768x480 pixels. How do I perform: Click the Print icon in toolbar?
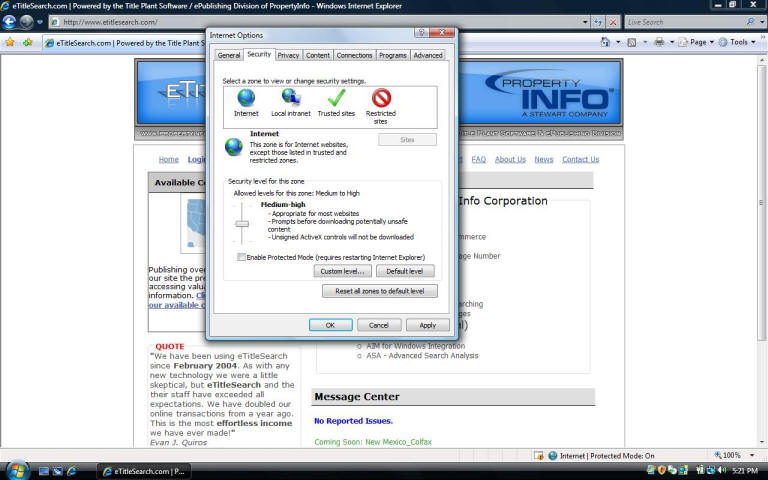point(659,42)
